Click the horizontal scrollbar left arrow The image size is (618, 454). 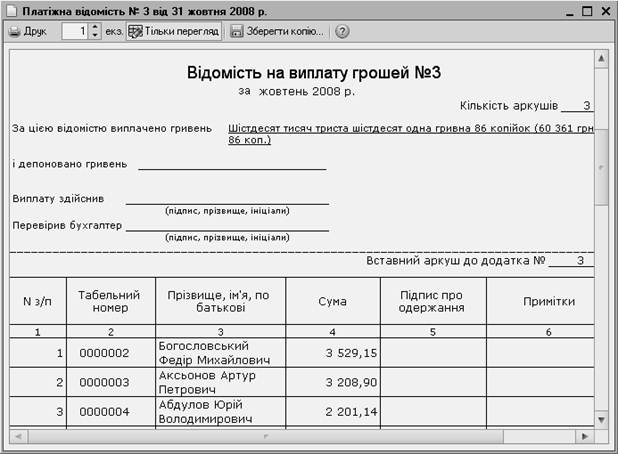click(x=18, y=436)
